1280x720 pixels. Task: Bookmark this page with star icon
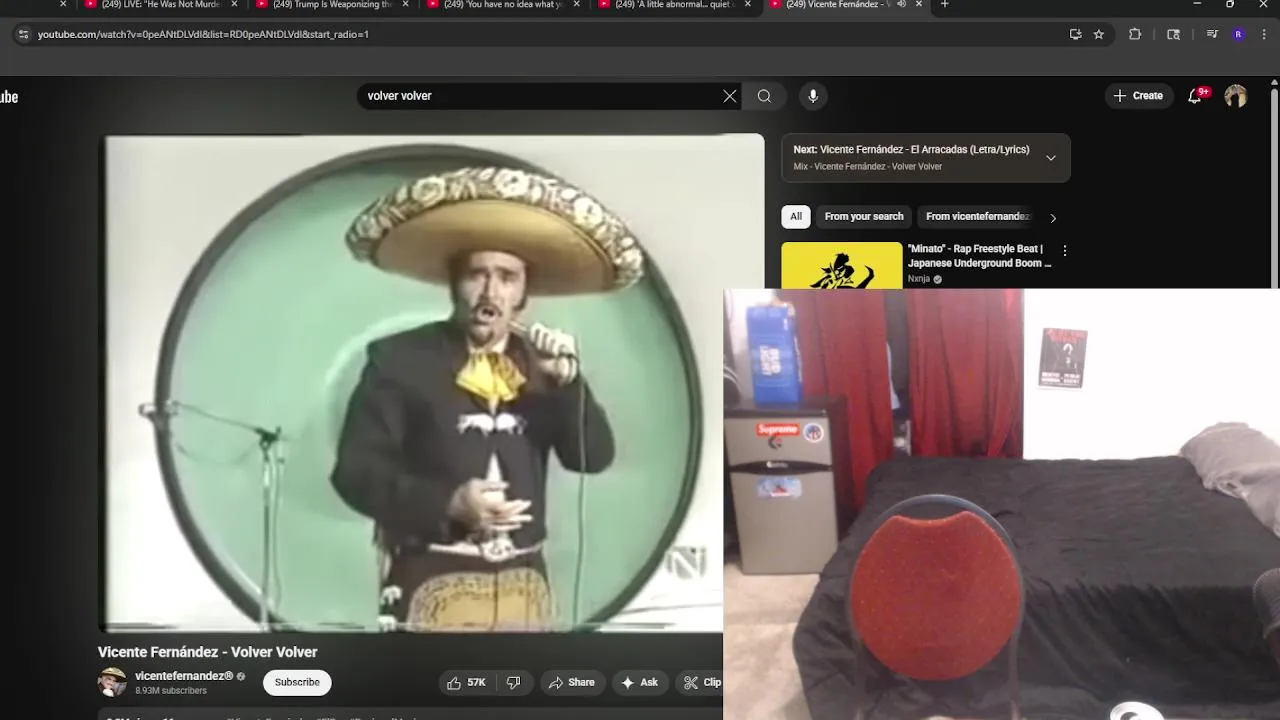click(1099, 34)
